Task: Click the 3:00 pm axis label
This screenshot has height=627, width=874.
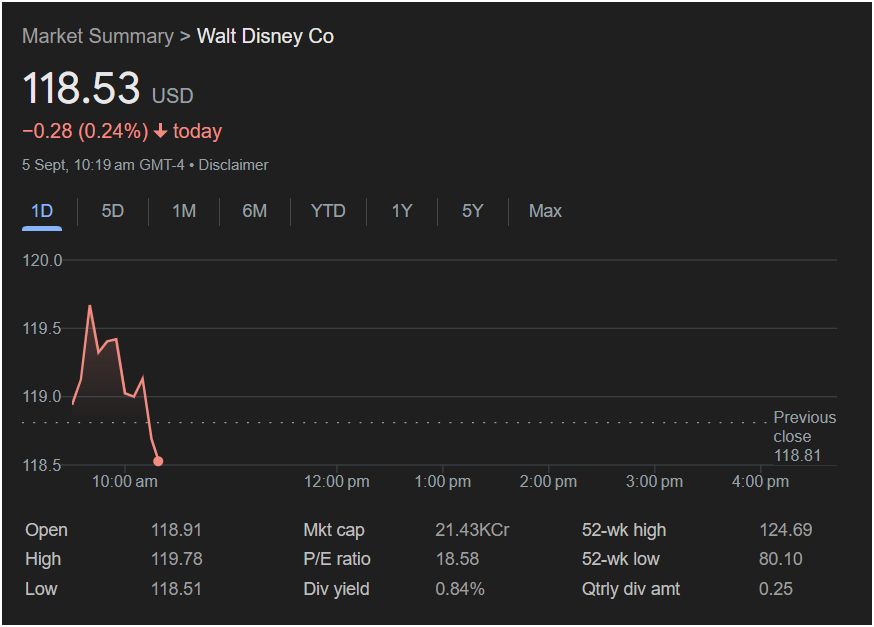Action: [x=654, y=482]
